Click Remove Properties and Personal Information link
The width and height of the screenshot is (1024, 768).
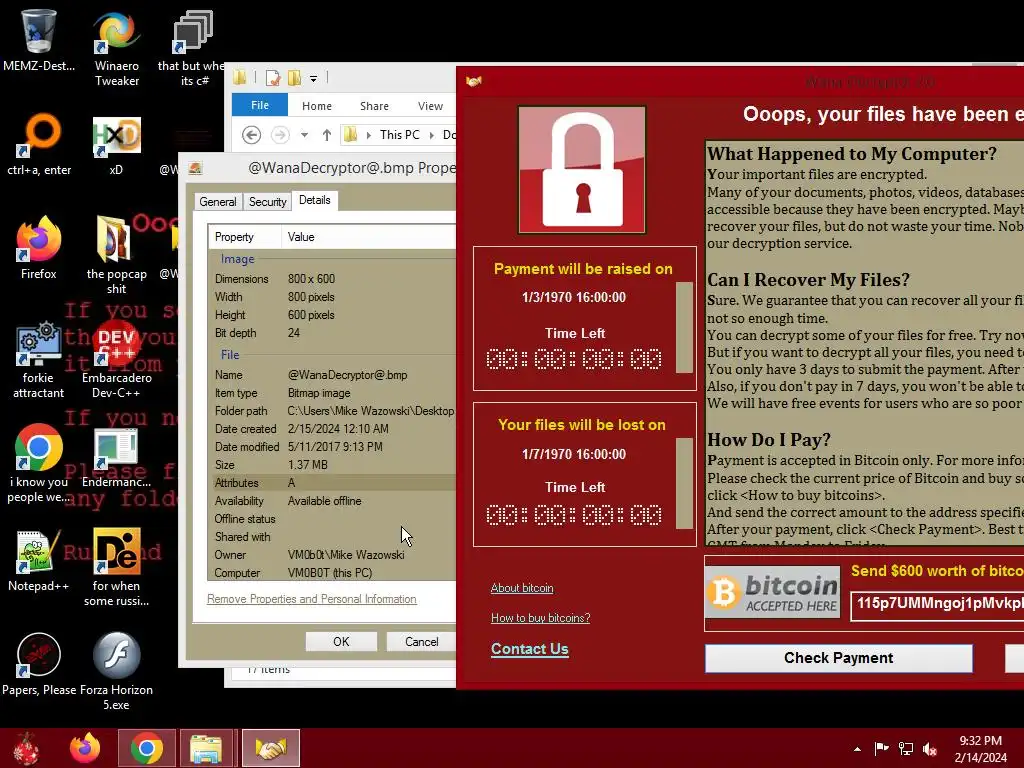312,599
